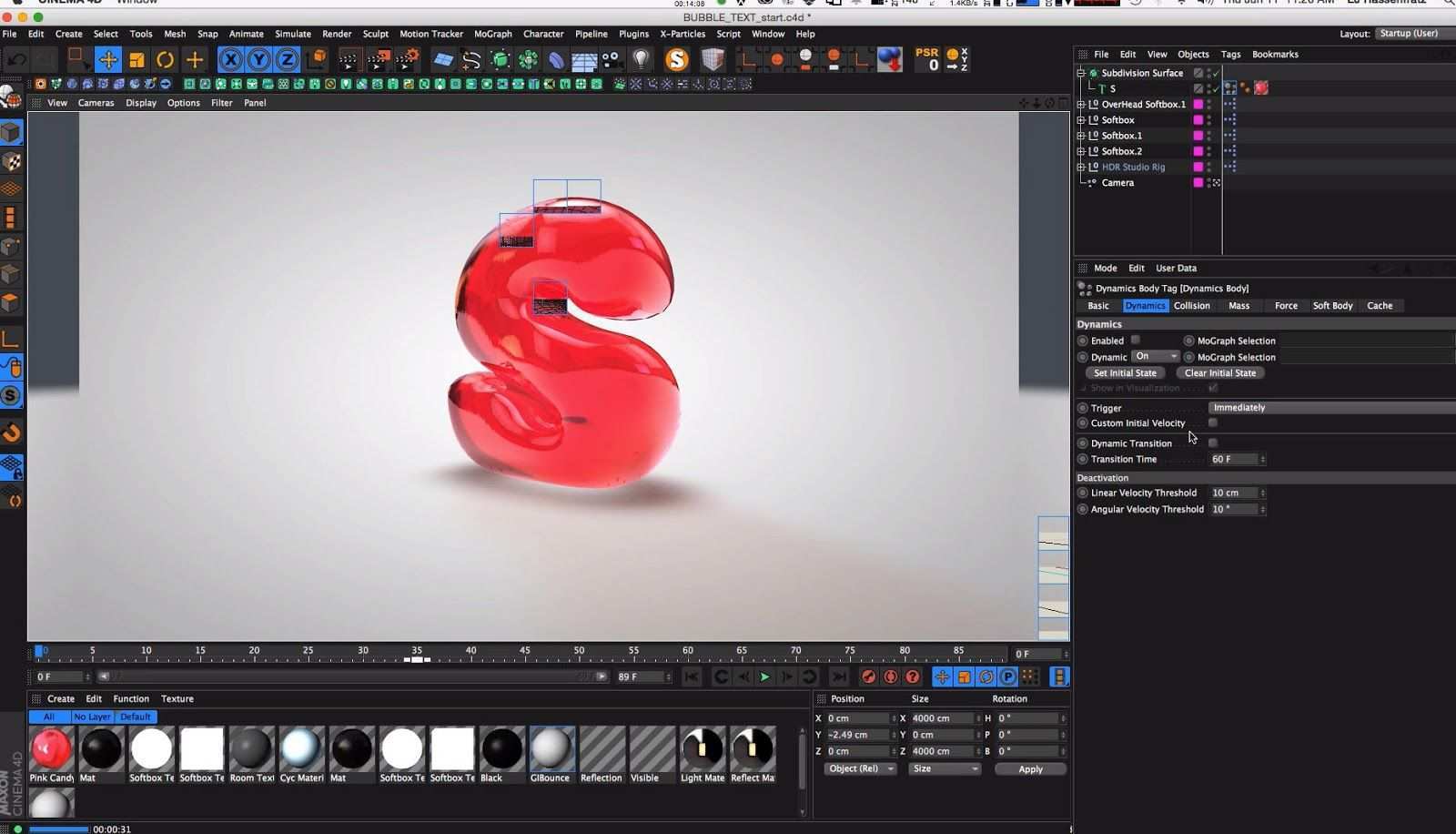Enable the Dynamic Transition checkbox
Screen dimensions: 1456x834
point(1212,442)
